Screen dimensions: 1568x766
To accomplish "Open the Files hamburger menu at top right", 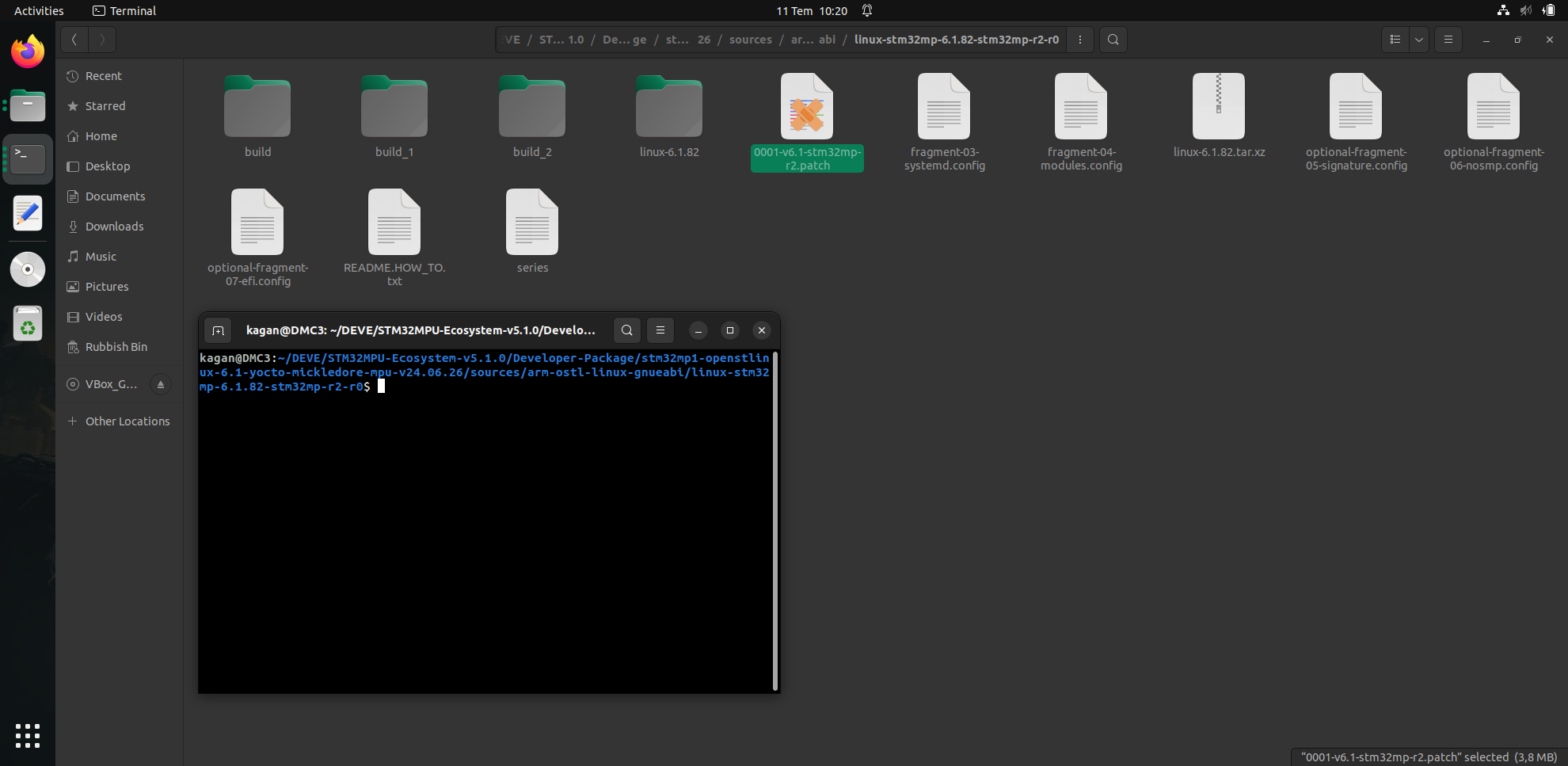I will pos(1448,39).
